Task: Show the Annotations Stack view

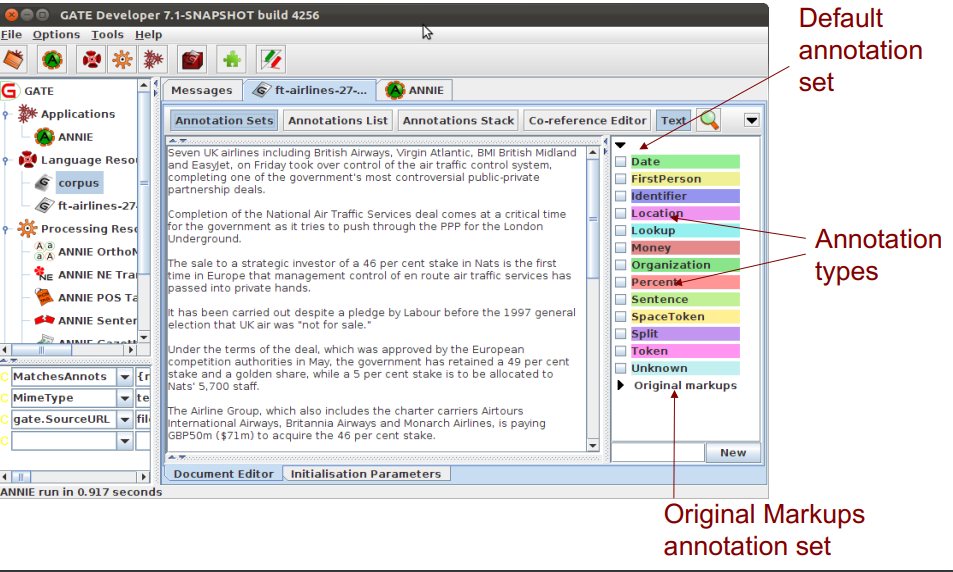Action: 458,120
